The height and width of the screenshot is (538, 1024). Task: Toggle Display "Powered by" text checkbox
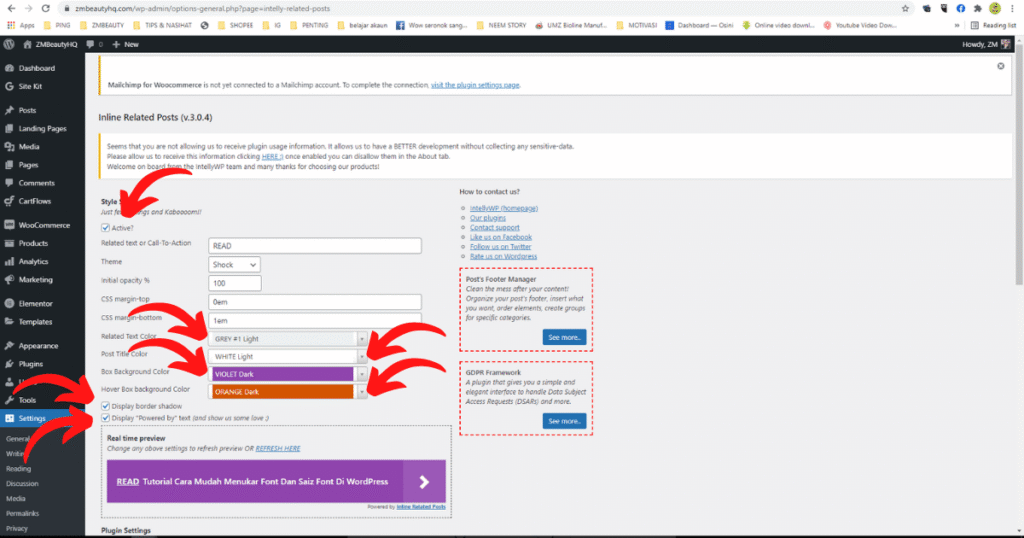pyautogui.click(x=105, y=418)
